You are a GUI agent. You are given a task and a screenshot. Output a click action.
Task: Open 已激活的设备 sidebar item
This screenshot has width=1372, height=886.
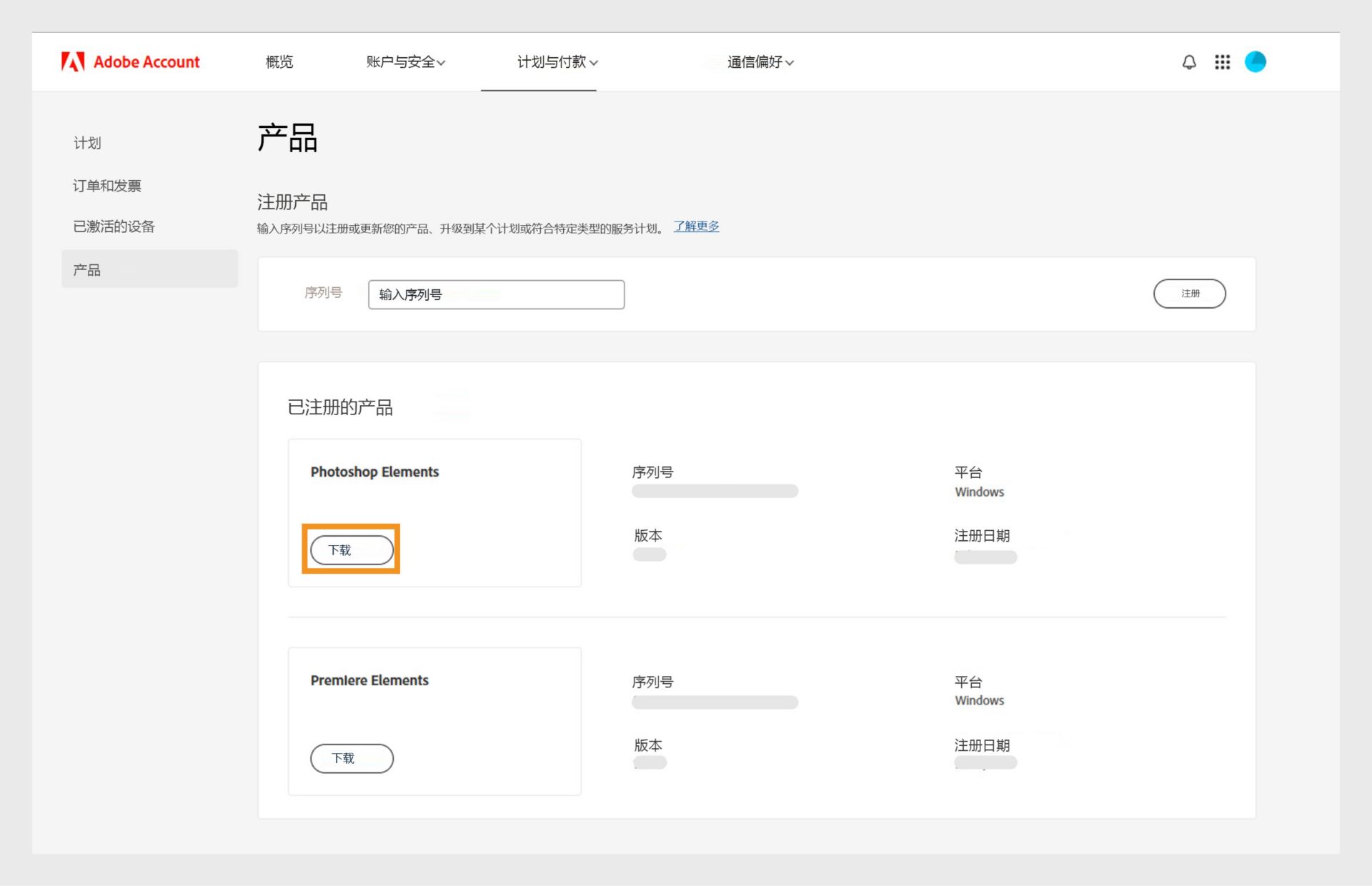point(114,227)
